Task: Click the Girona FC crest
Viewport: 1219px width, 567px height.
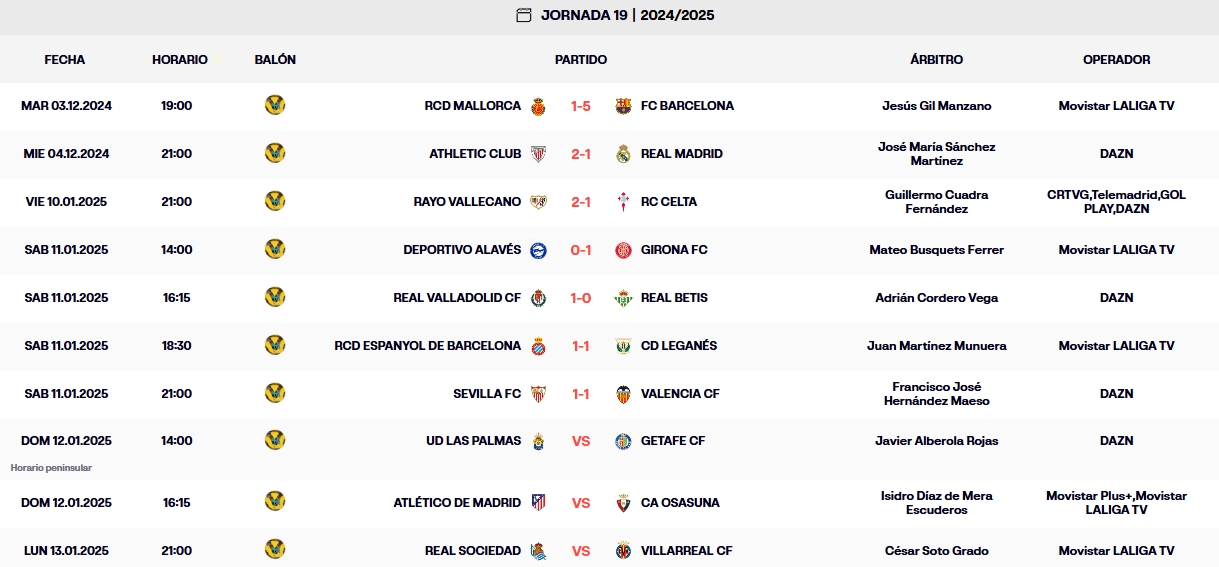Action: [624, 250]
